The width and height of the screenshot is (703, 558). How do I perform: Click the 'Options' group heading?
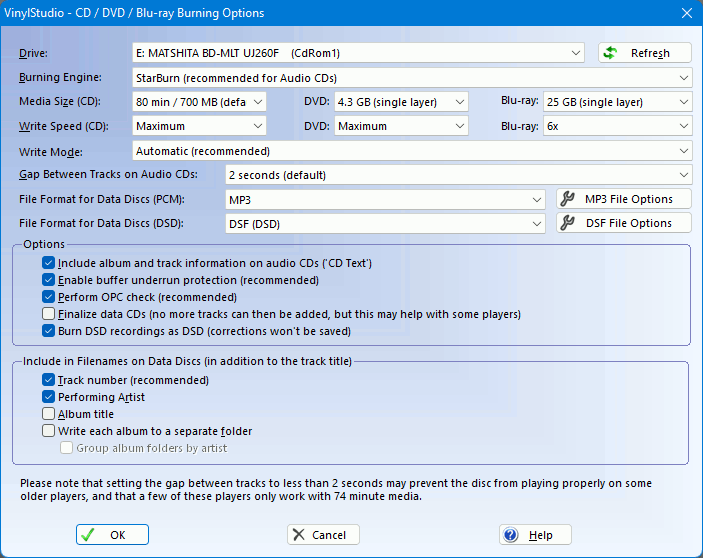[x=44, y=244]
